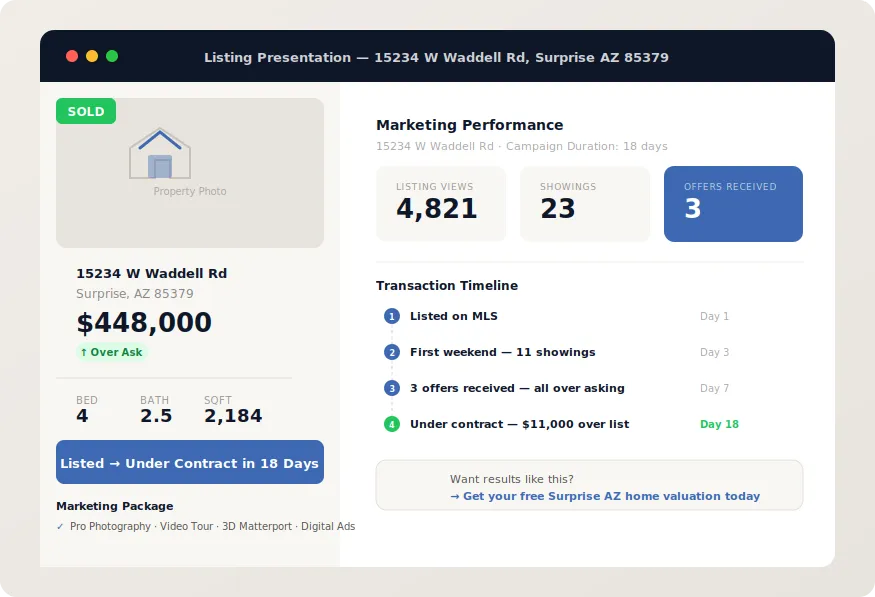Select the Listing Views card
Viewport: 875px width, 597px height.
point(441,204)
